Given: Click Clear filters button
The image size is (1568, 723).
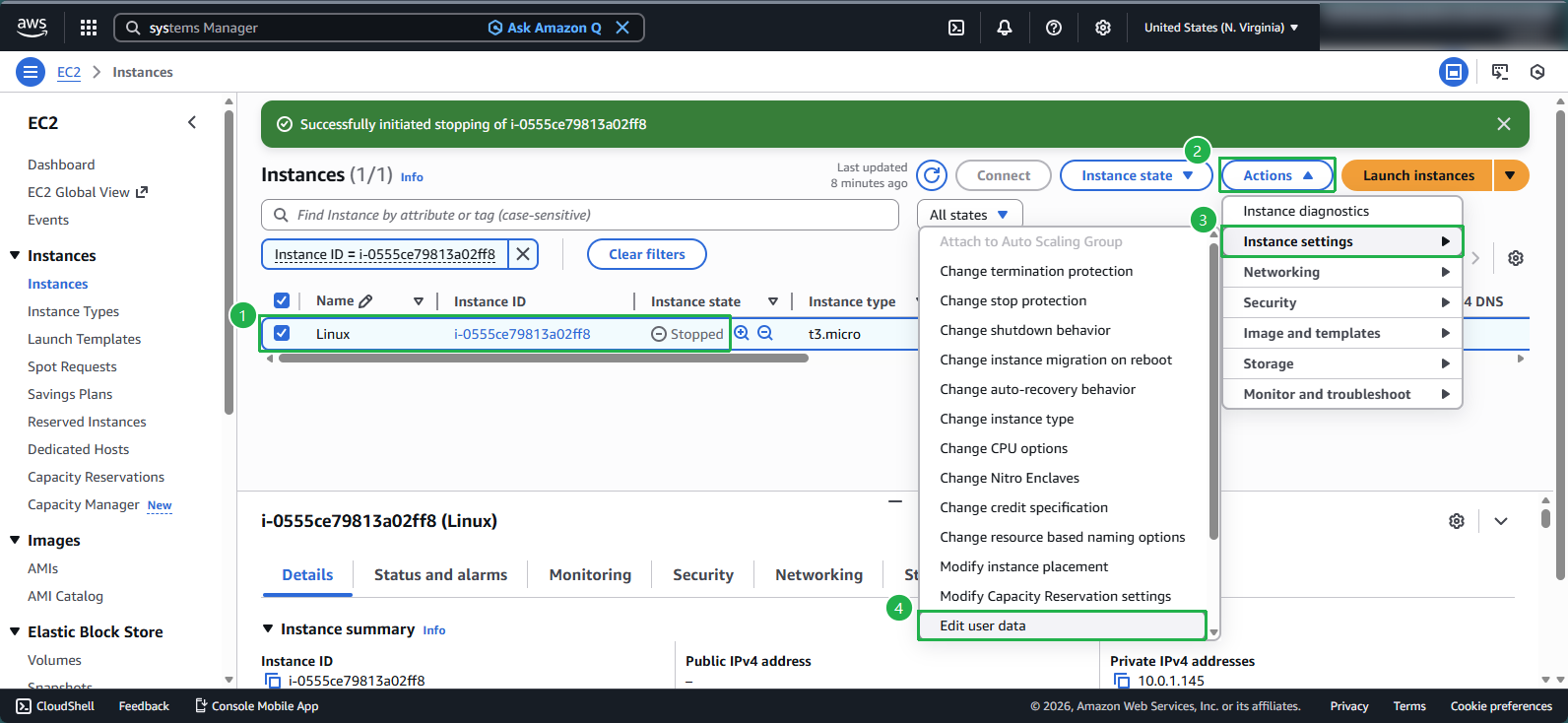Looking at the screenshot, I should point(646,254).
